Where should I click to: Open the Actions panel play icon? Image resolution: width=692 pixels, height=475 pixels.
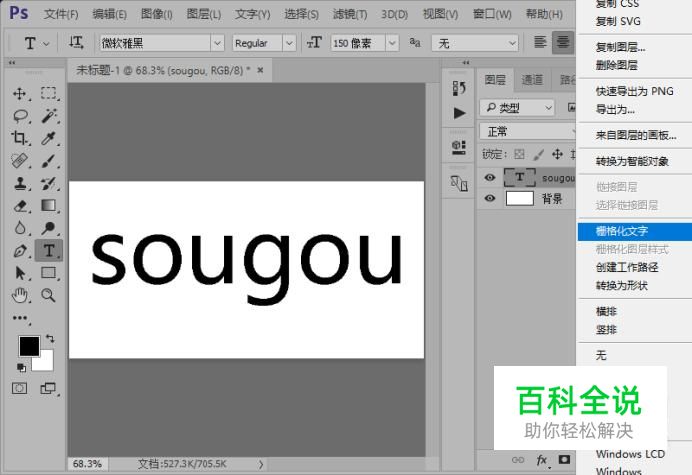click(459, 113)
